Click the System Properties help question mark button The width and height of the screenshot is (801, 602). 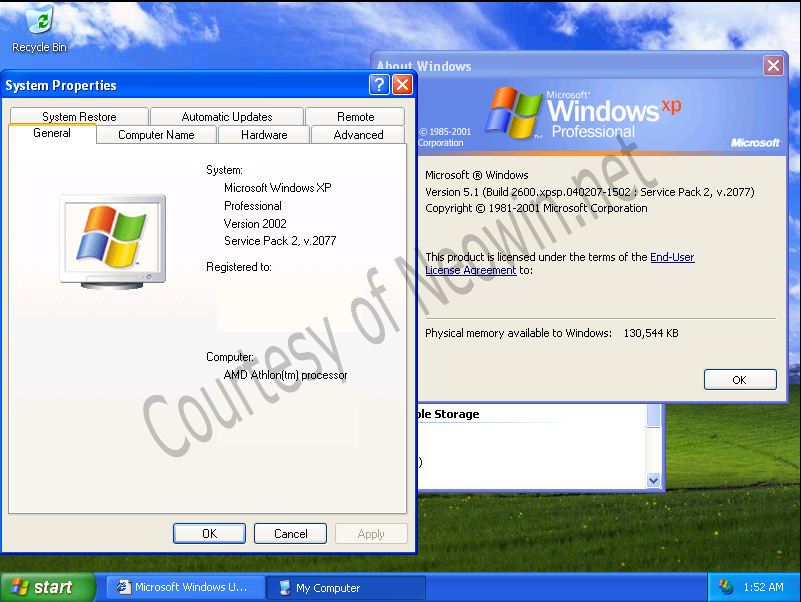point(379,85)
